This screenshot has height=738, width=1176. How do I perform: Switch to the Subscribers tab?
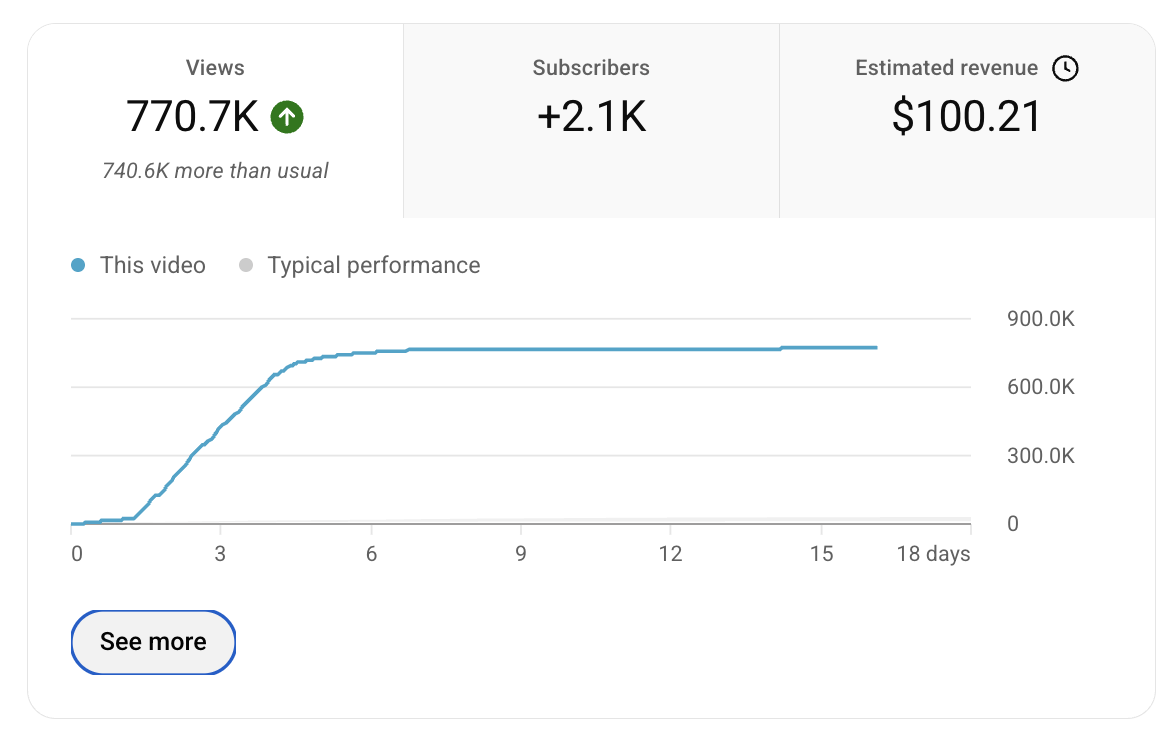pos(591,121)
